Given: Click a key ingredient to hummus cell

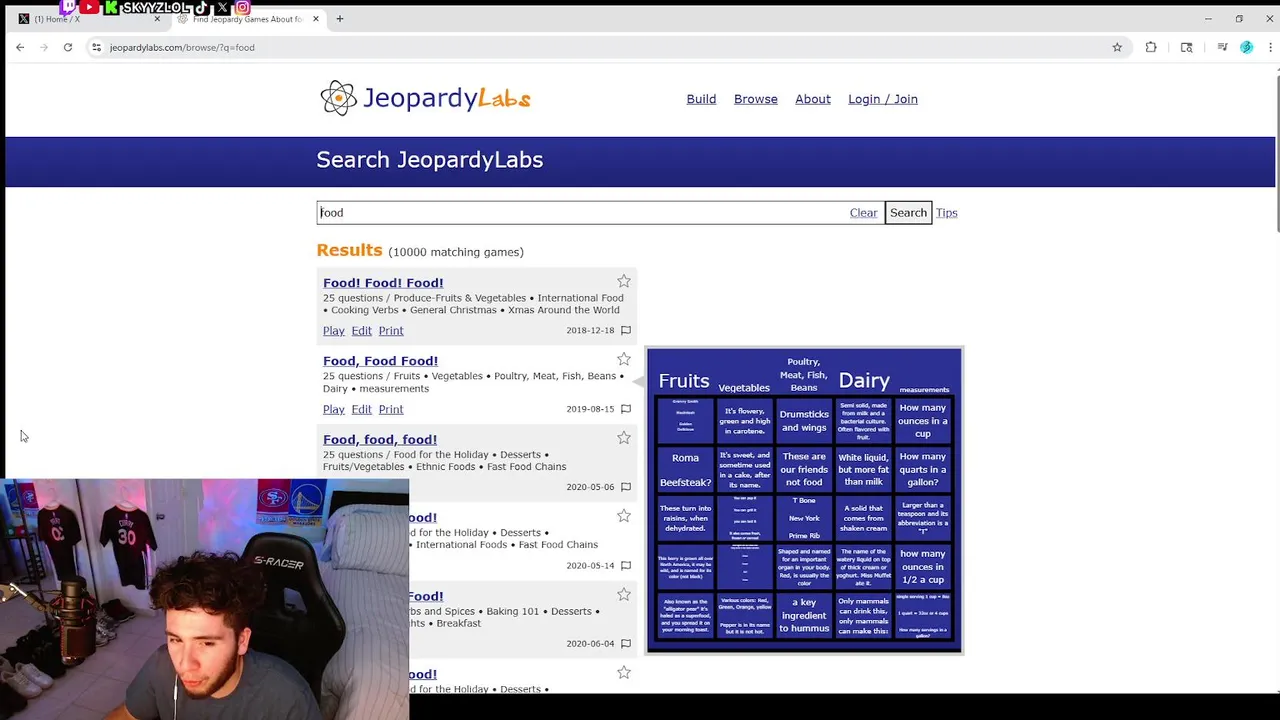Looking at the screenshot, I should (x=804, y=616).
